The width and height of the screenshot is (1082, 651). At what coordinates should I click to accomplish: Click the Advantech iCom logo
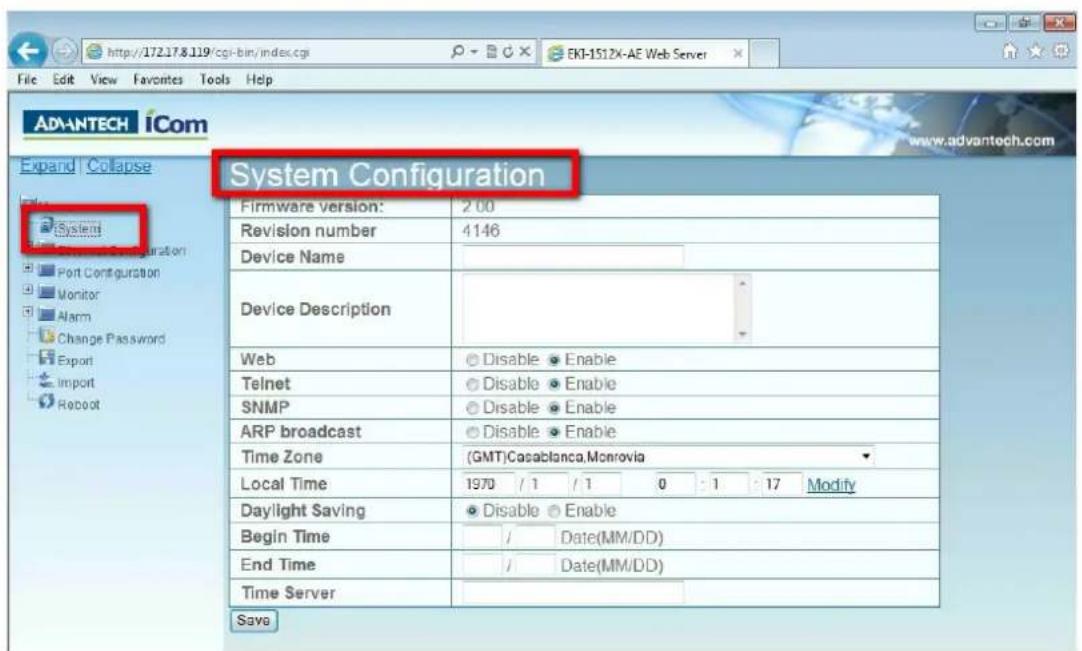click(115, 124)
